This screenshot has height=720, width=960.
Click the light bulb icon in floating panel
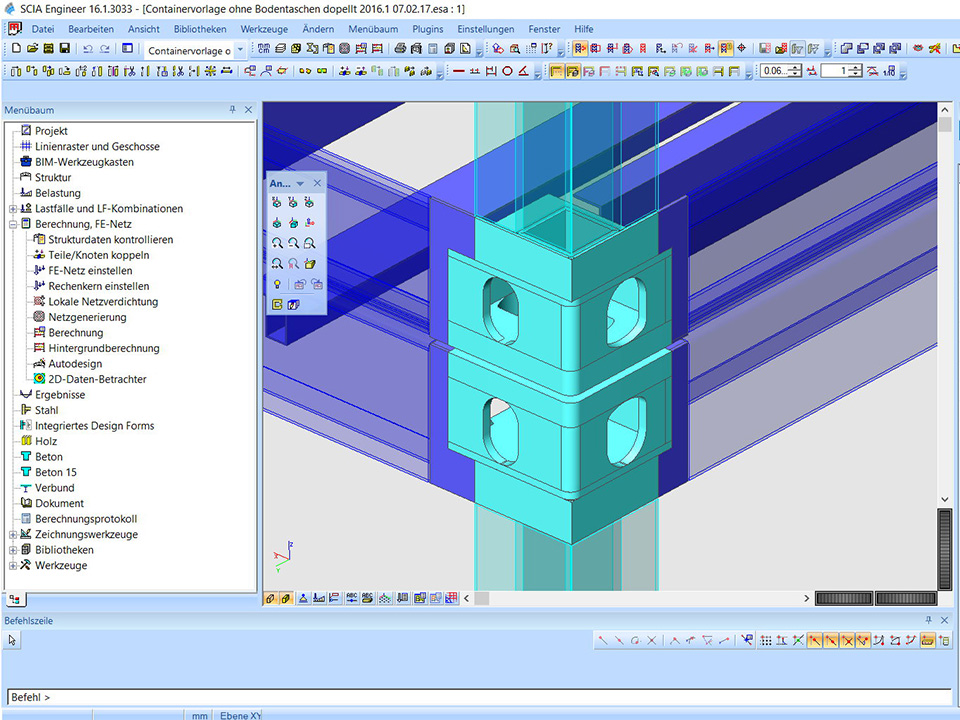tap(276, 284)
